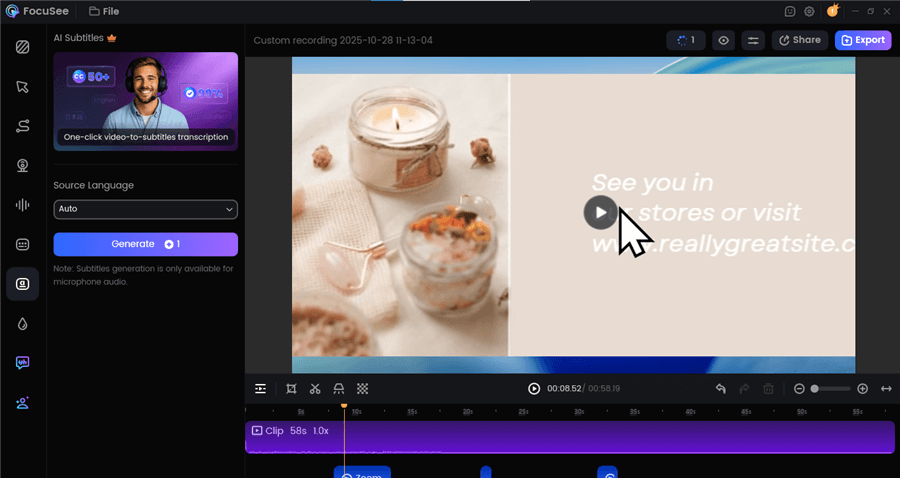
Task: Open the settings gear in title bar
Action: [809, 11]
